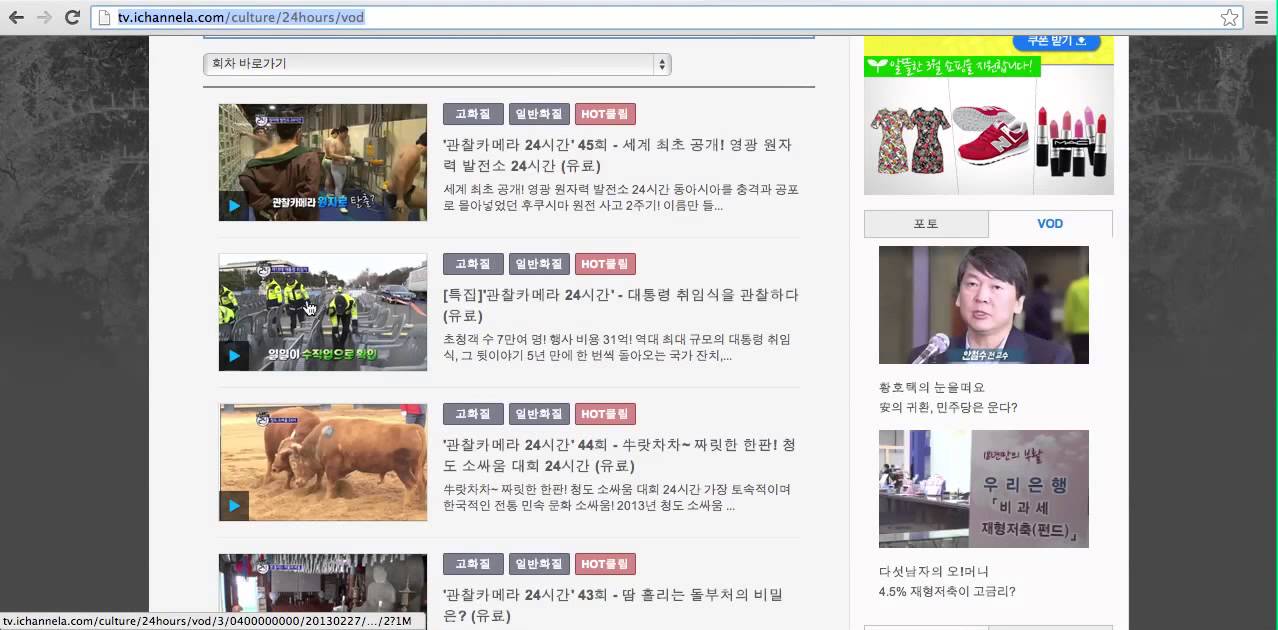This screenshot has width=1278, height=630.
Task: Select 고화질 for episode 44
Action: tap(473, 414)
